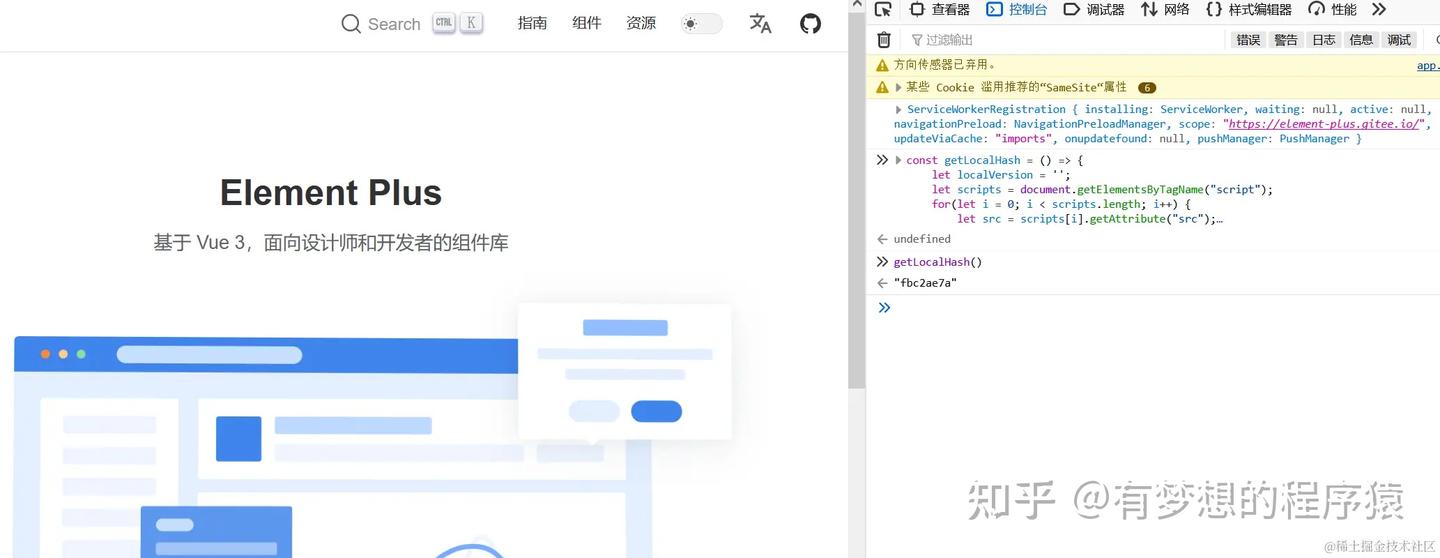Image resolution: width=1440 pixels, height=558 pixels.
Task: Clear the console with the trash icon
Action: (884, 40)
